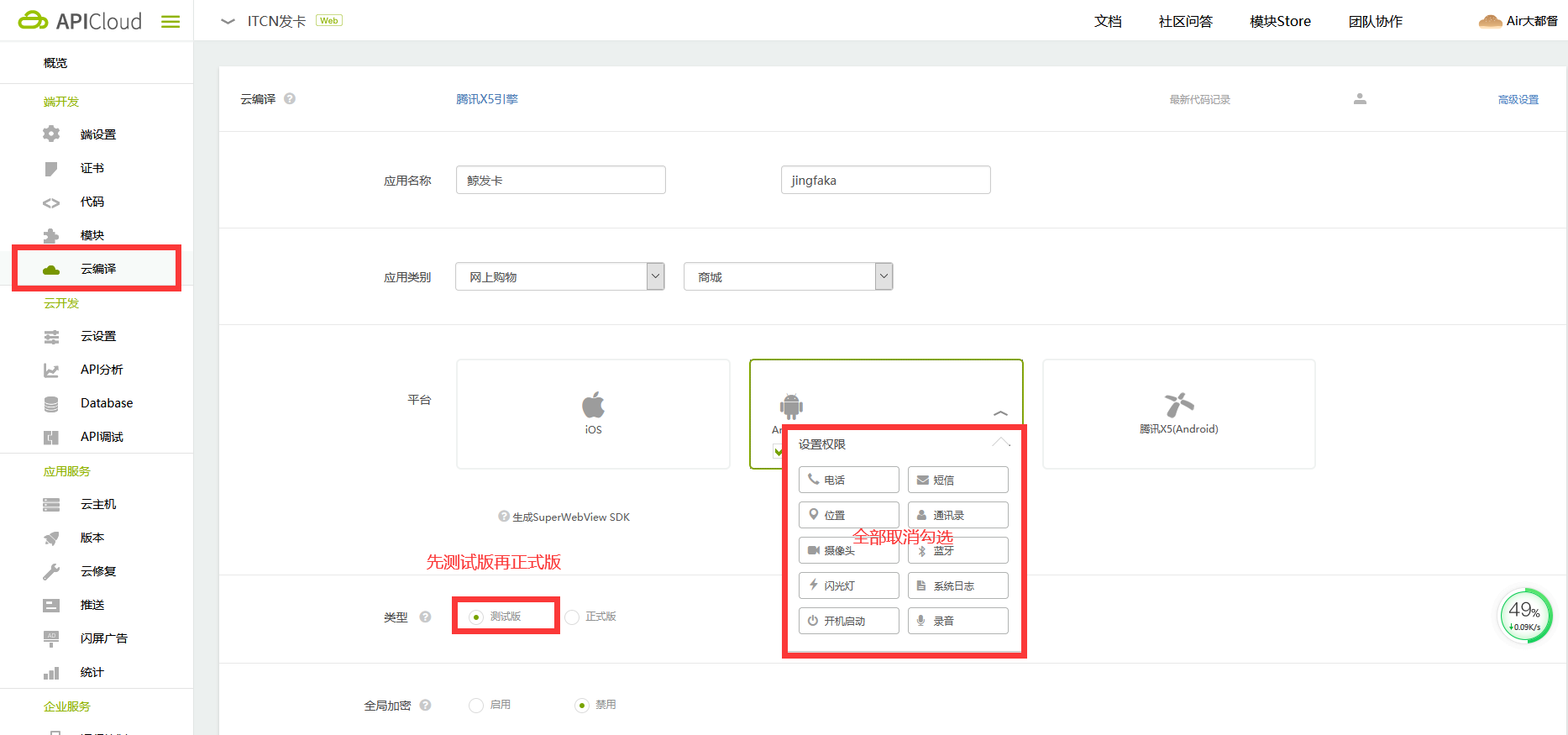Image resolution: width=1568 pixels, height=735 pixels.
Task: Open 模块Store in top navigation
Action: (x=1280, y=22)
